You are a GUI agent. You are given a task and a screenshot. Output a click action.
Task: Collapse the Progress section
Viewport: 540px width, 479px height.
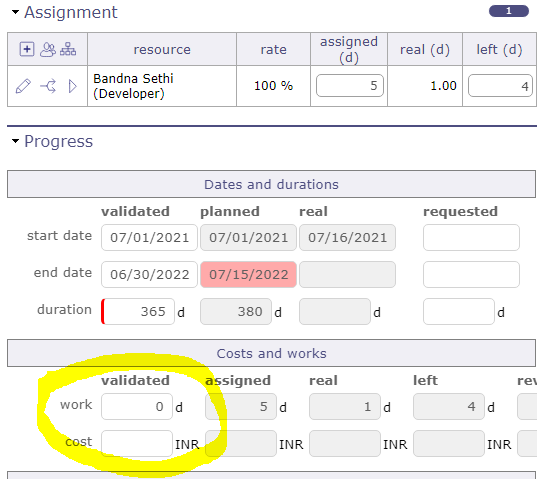(x=15, y=141)
